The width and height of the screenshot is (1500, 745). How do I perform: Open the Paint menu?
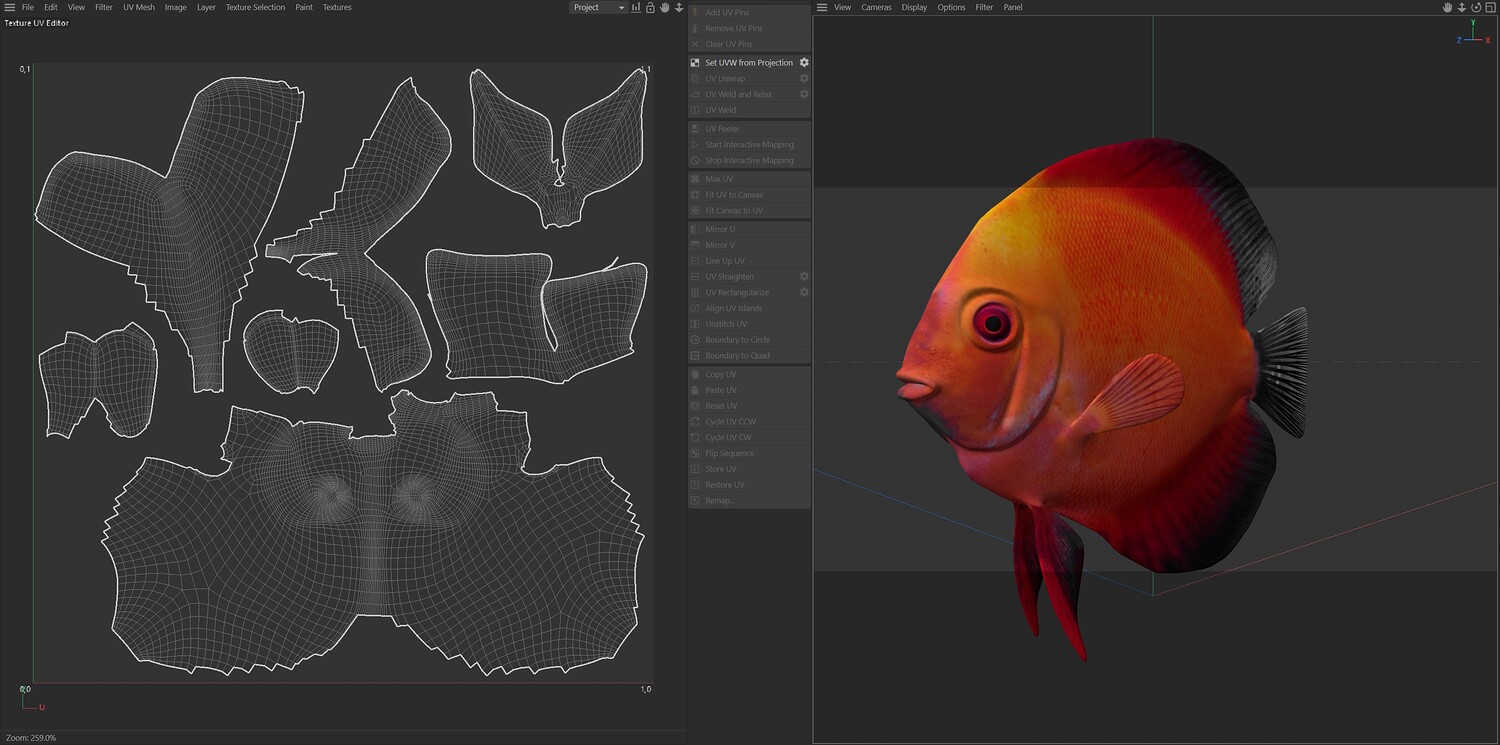(x=304, y=7)
